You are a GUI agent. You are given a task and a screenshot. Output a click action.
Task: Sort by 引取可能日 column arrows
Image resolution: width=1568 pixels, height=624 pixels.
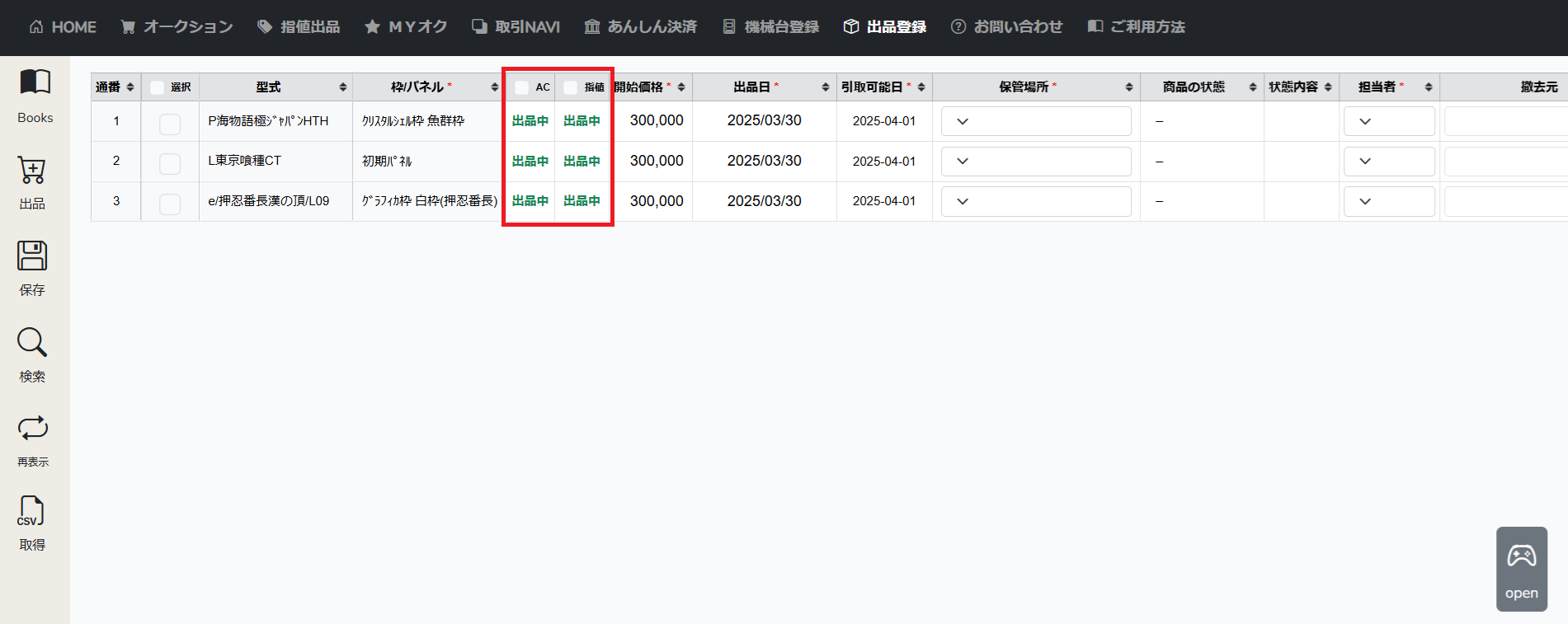point(921,87)
